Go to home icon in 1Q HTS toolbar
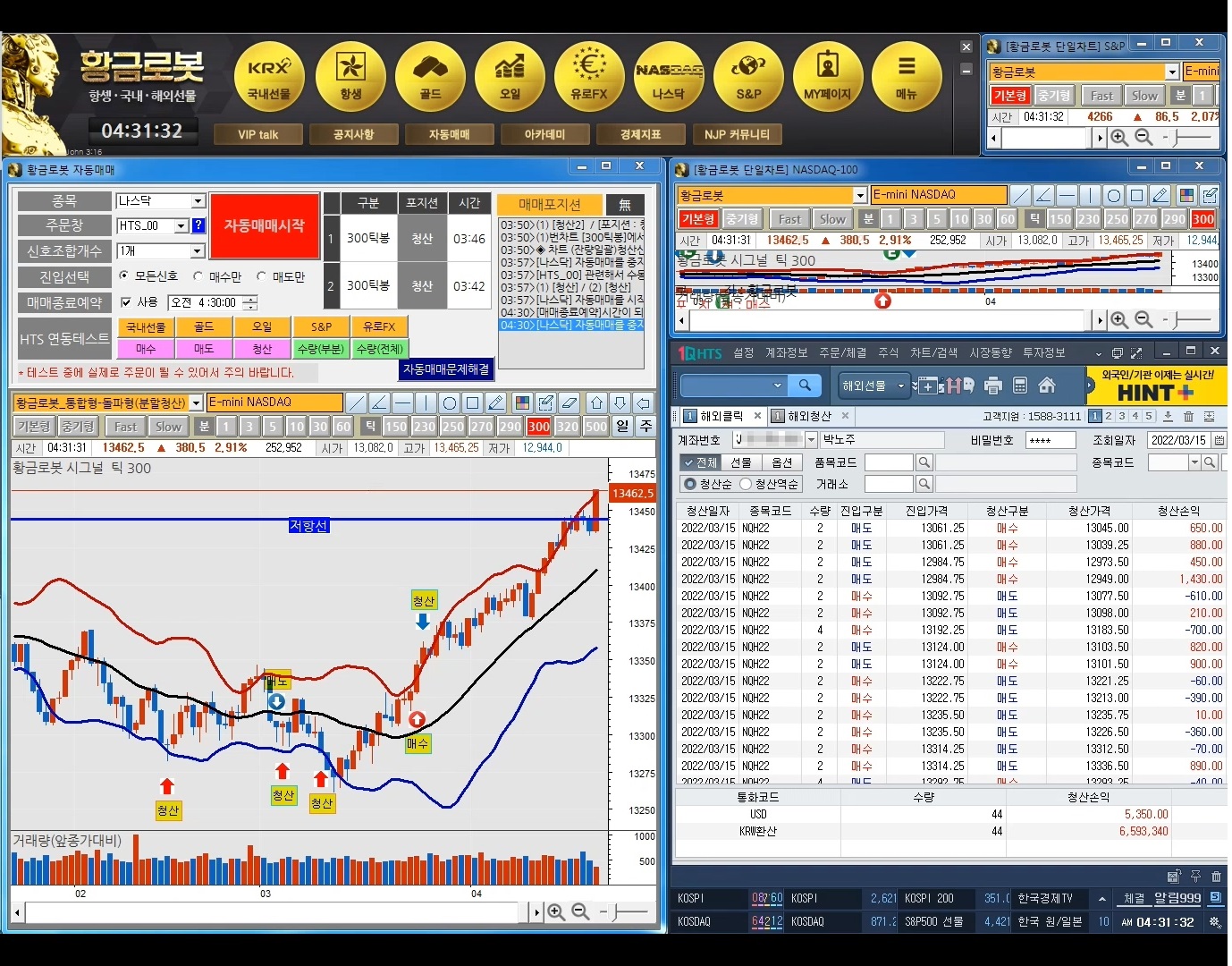The image size is (1232, 966). coord(1047,386)
